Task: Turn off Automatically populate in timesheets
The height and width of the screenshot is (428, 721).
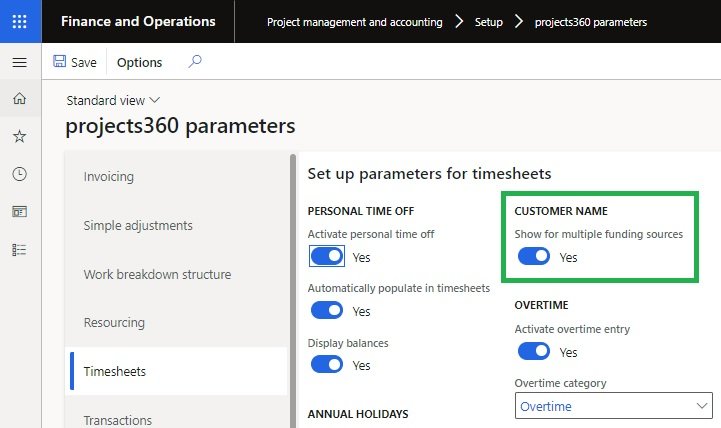Action: click(327, 311)
